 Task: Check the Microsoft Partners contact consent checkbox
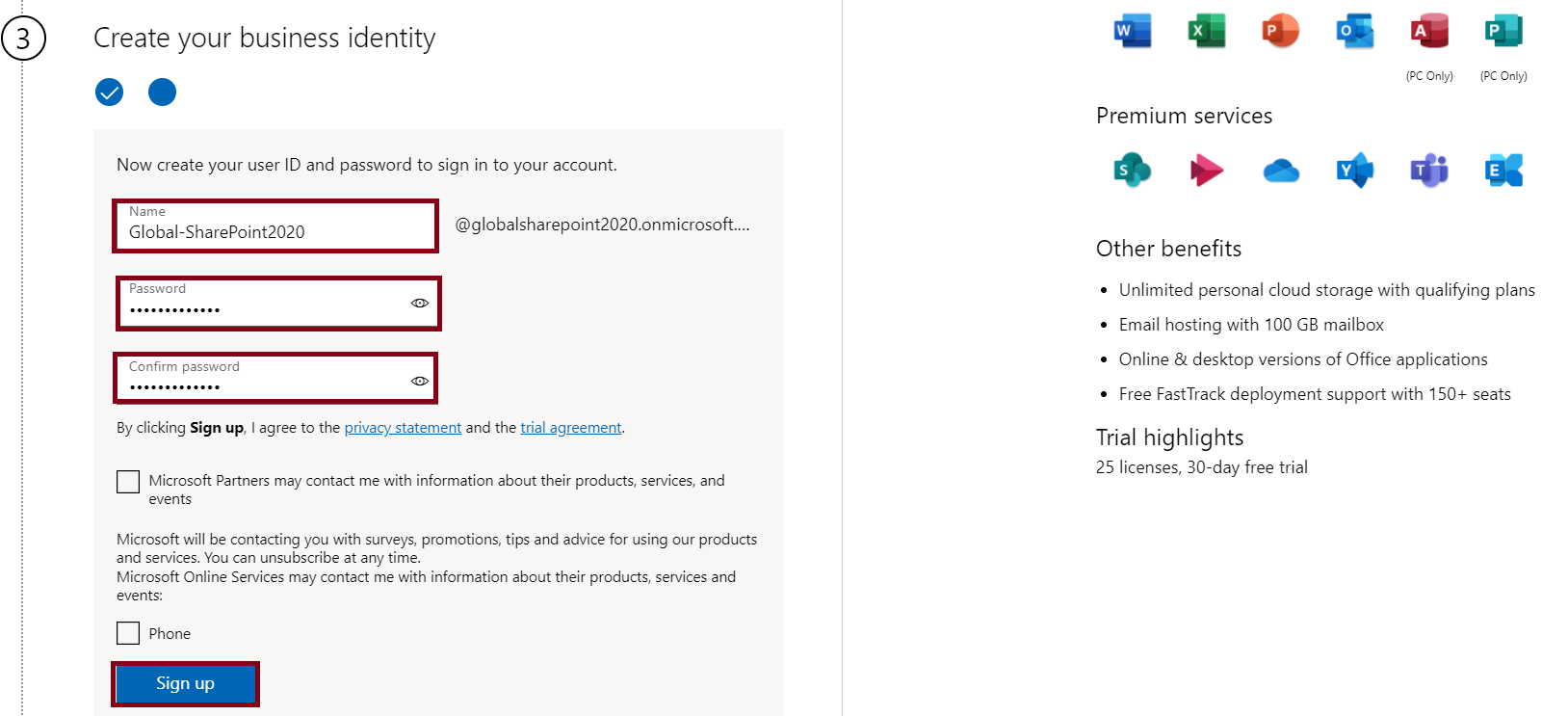[128, 481]
